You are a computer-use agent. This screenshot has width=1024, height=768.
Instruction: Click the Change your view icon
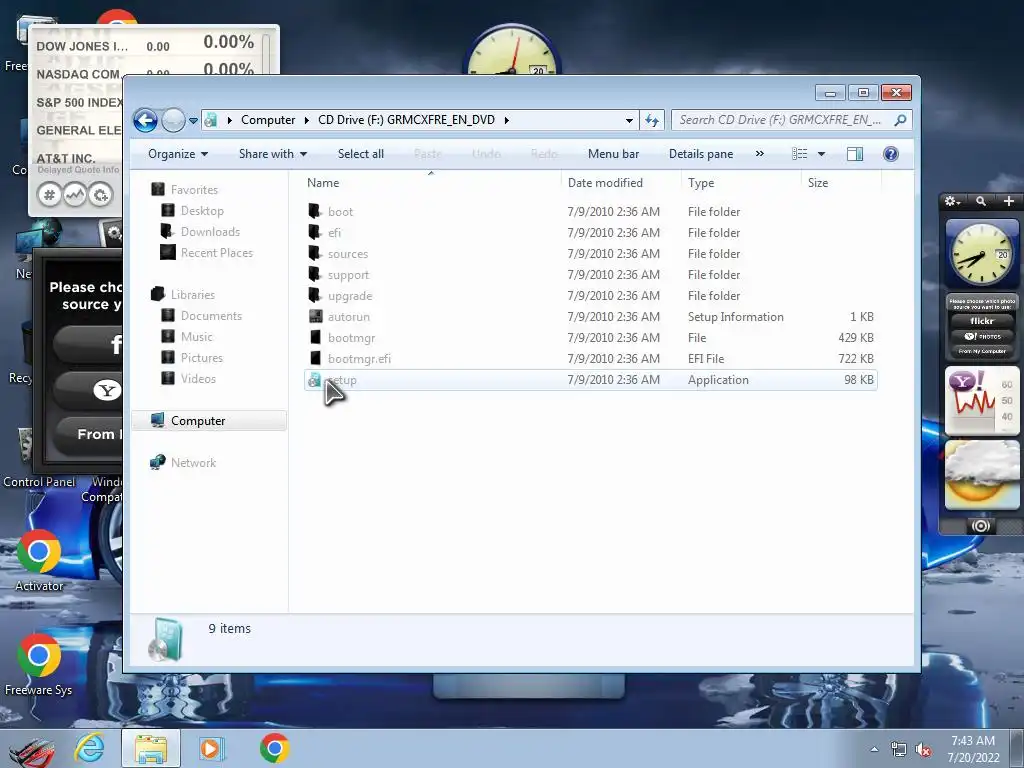point(799,154)
